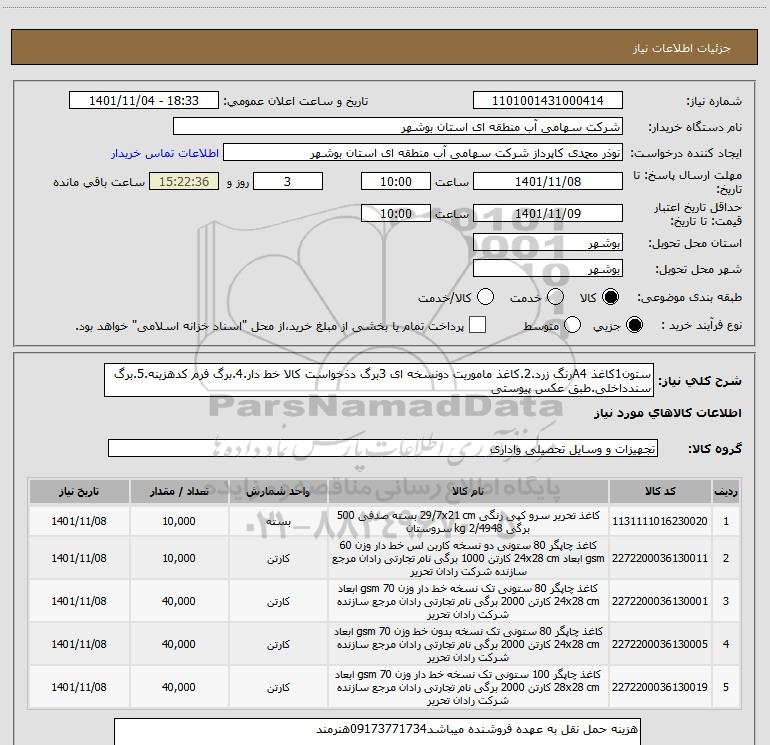
Task: Select item code 227220036130011
Action: [x=660, y=558]
